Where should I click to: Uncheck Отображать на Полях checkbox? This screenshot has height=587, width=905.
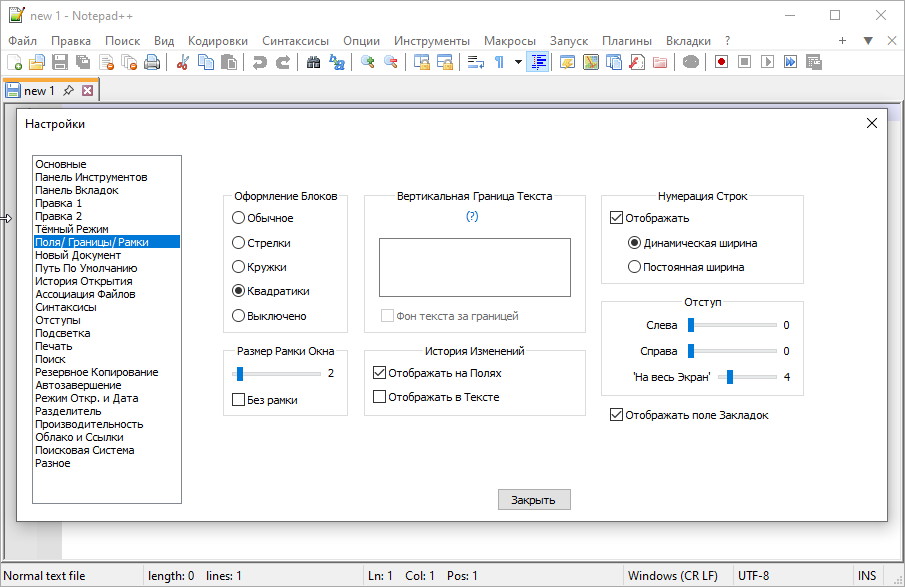tap(379, 373)
